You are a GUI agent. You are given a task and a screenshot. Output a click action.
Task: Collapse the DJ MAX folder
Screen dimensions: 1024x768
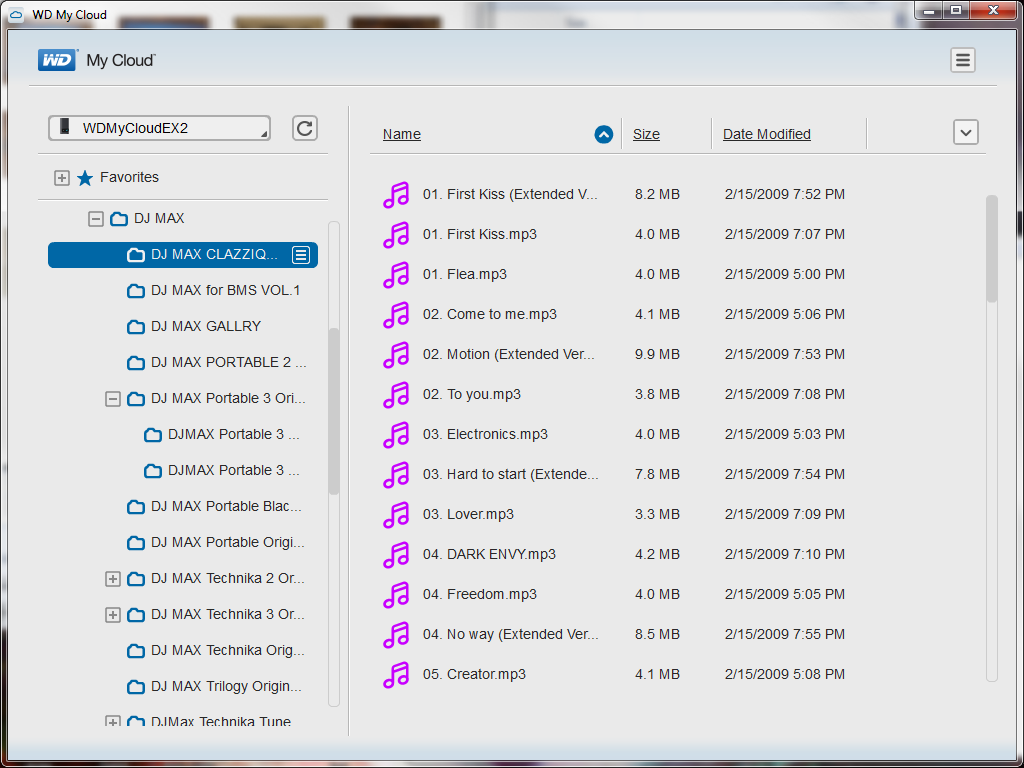tap(95, 219)
